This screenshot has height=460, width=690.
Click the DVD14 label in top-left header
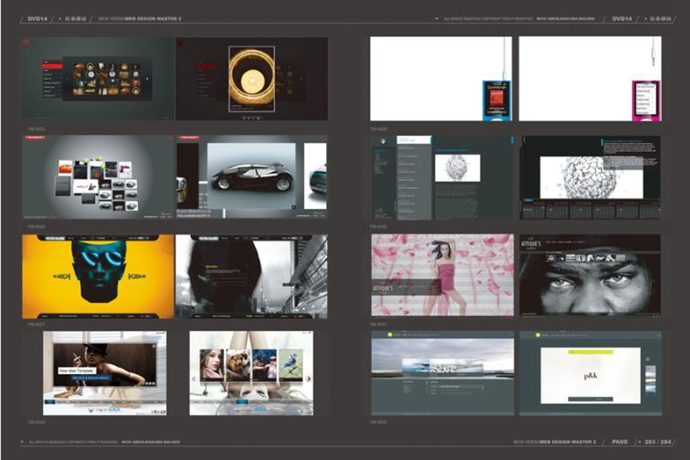coord(37,18)
